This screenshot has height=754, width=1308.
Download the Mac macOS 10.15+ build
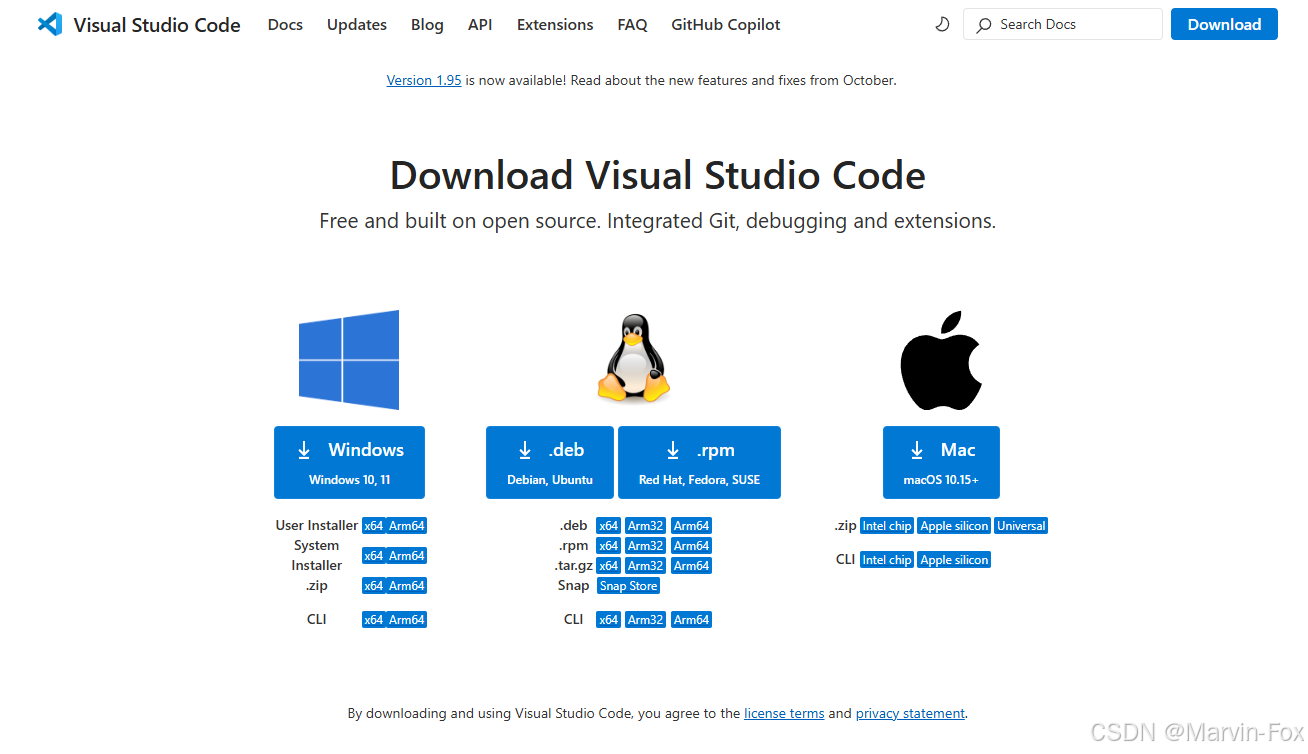941,462
